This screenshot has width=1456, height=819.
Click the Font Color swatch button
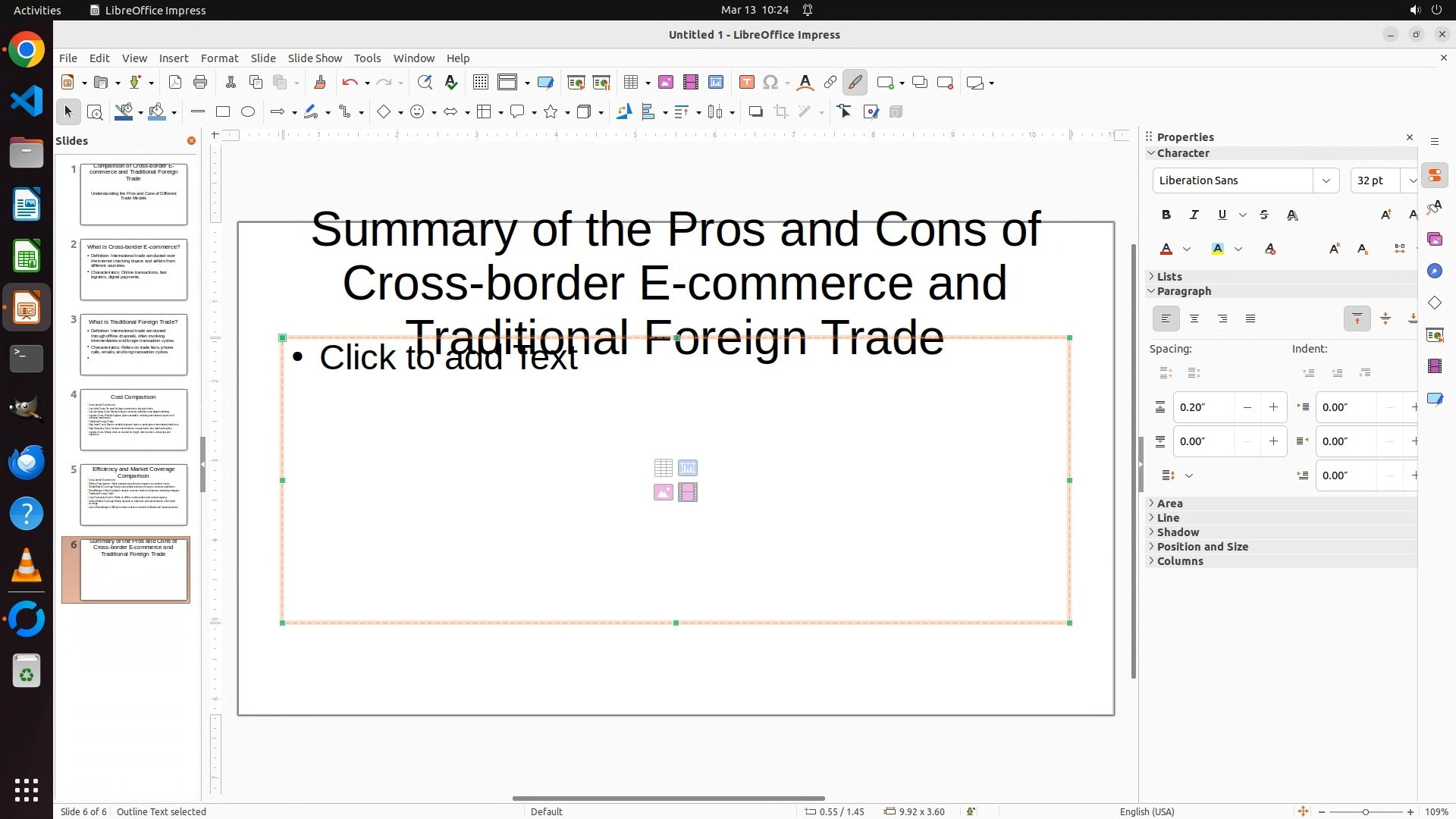(1166, 249)
